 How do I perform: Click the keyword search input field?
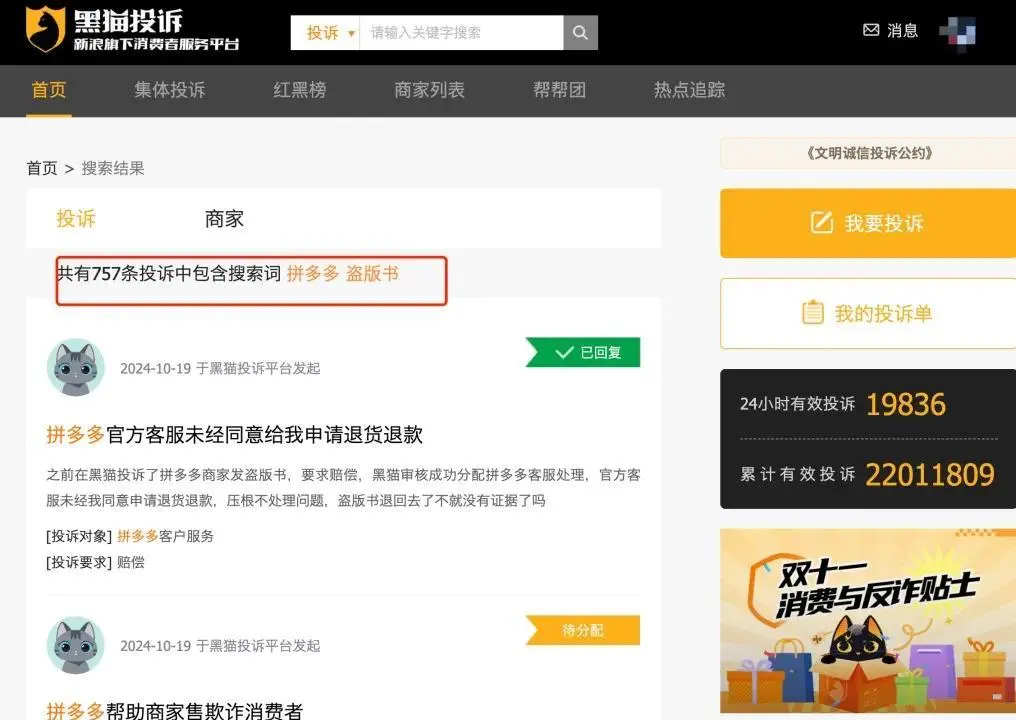pos(461,32)
